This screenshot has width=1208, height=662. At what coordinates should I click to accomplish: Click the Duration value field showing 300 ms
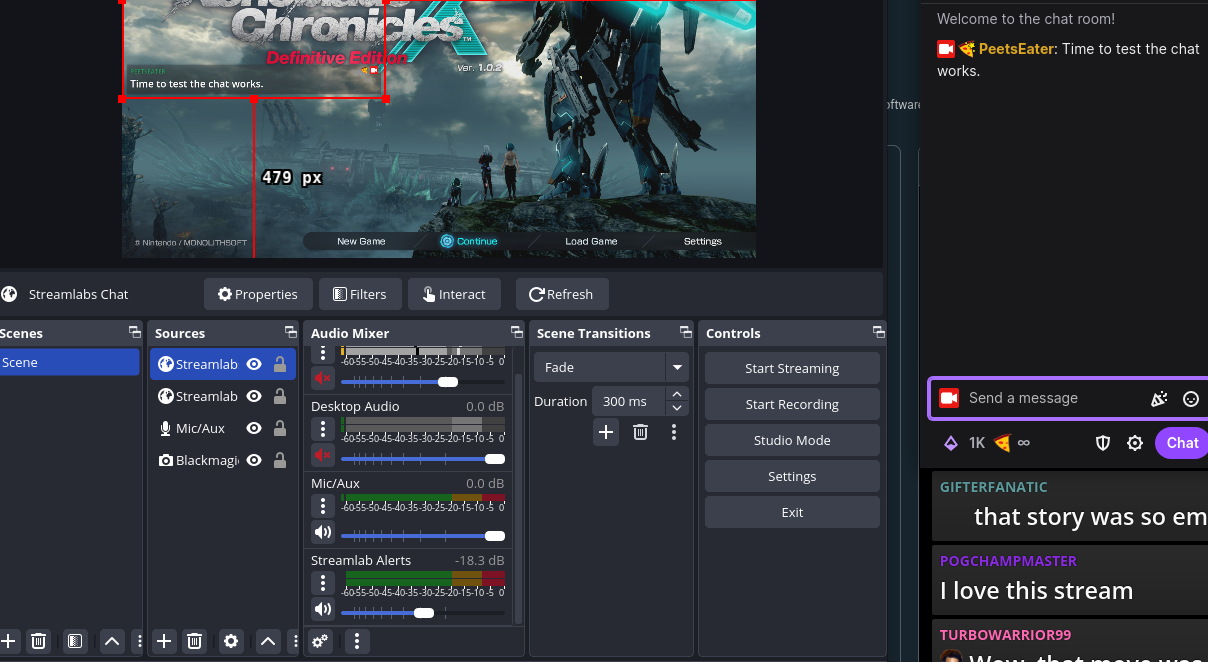point(629,401)
